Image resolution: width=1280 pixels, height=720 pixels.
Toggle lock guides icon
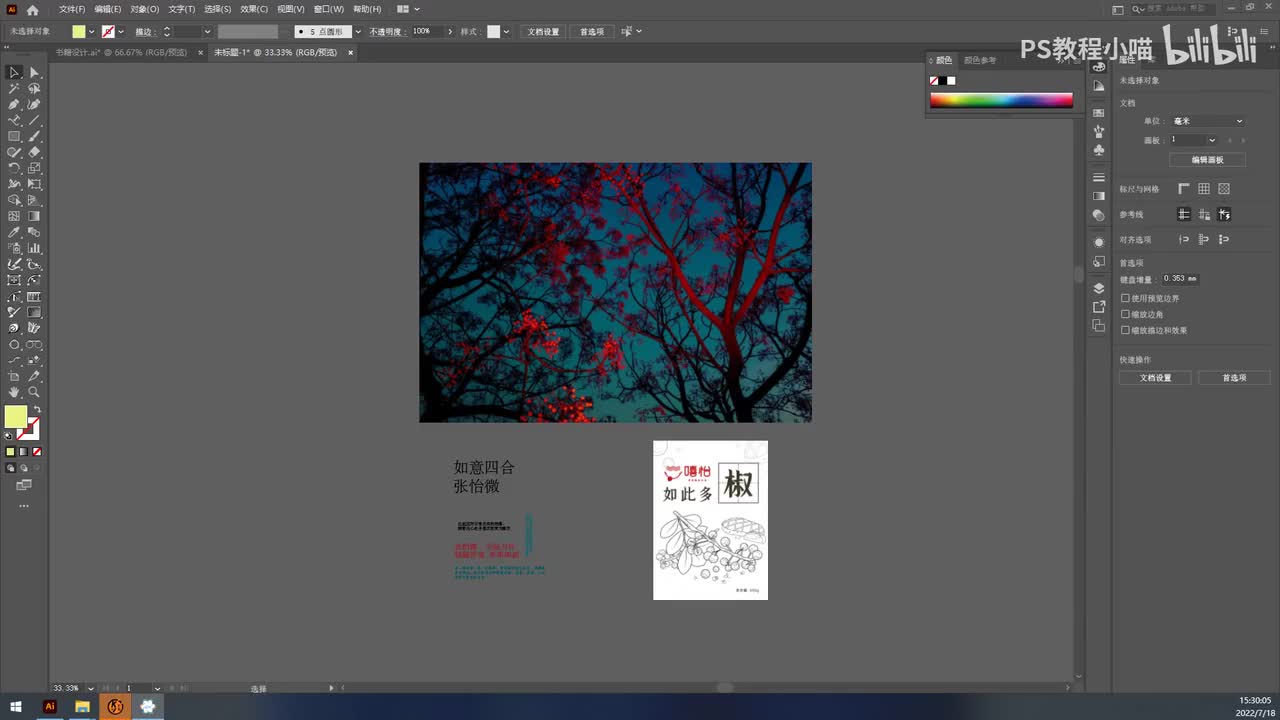[1204, 214]
